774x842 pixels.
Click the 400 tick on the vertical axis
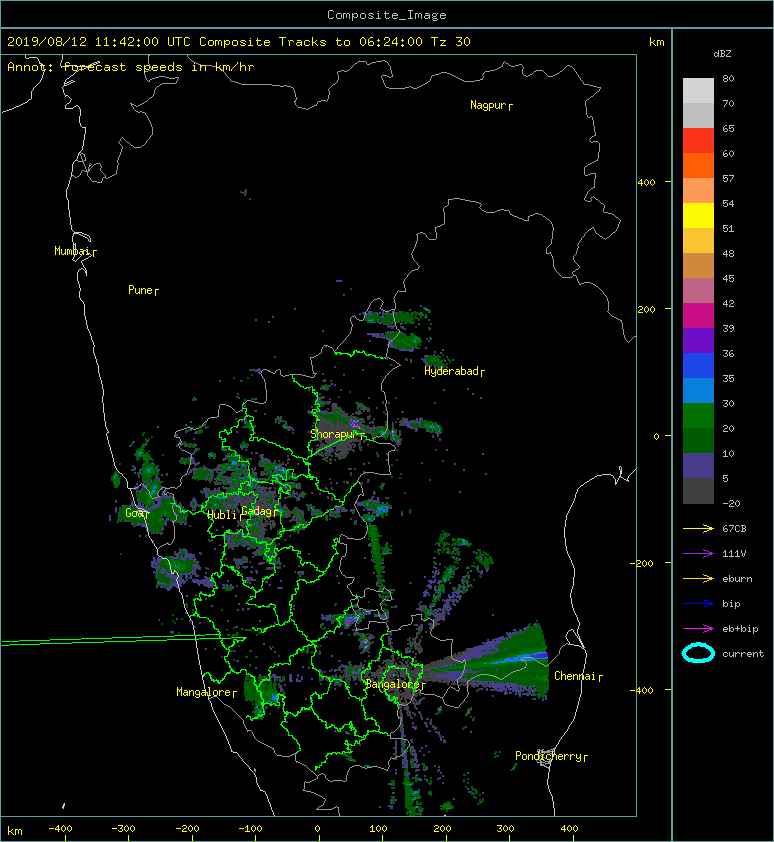pyautogui.click(x=646, y=183)
